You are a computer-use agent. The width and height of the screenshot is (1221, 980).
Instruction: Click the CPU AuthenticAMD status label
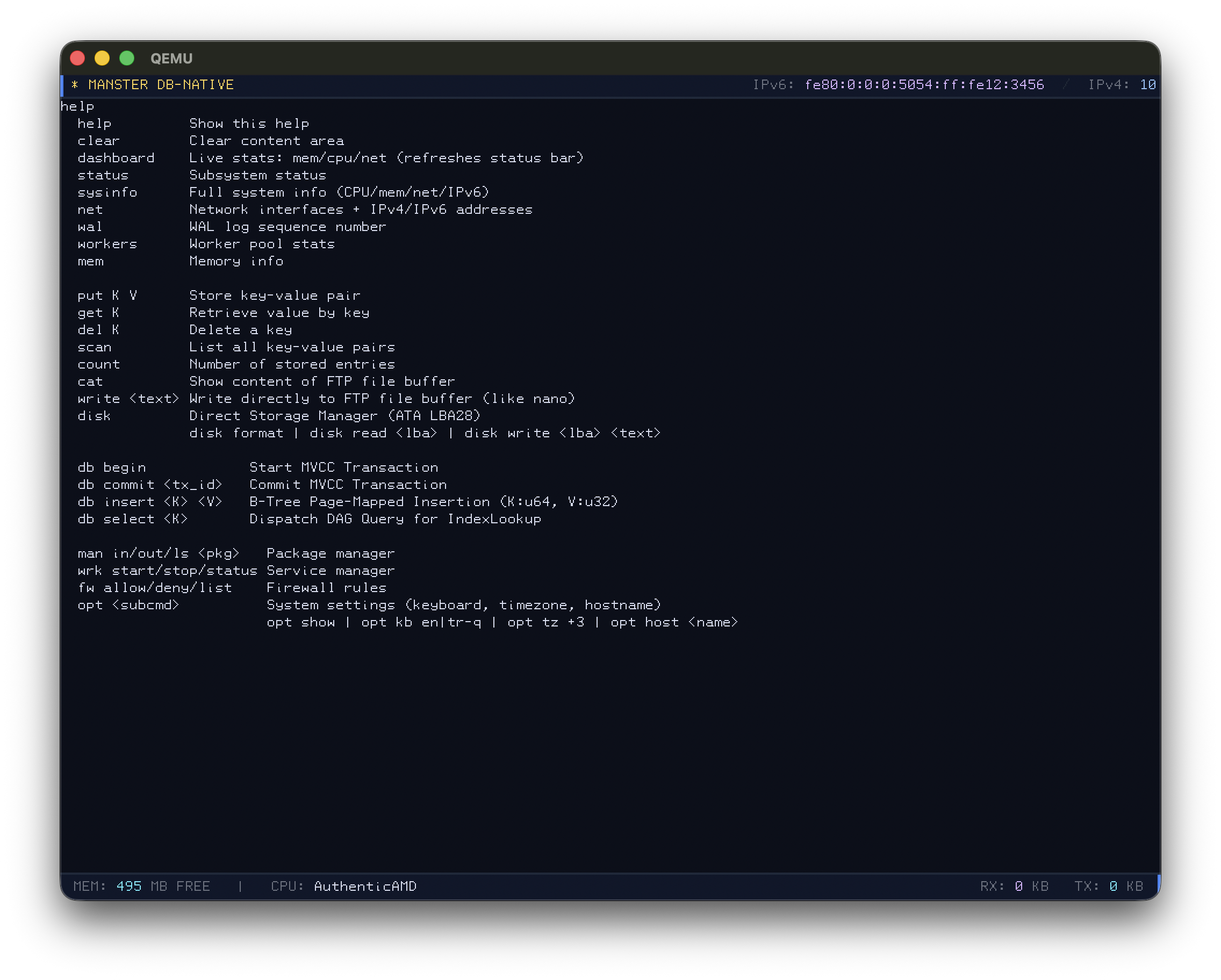(x=344, y=886)
